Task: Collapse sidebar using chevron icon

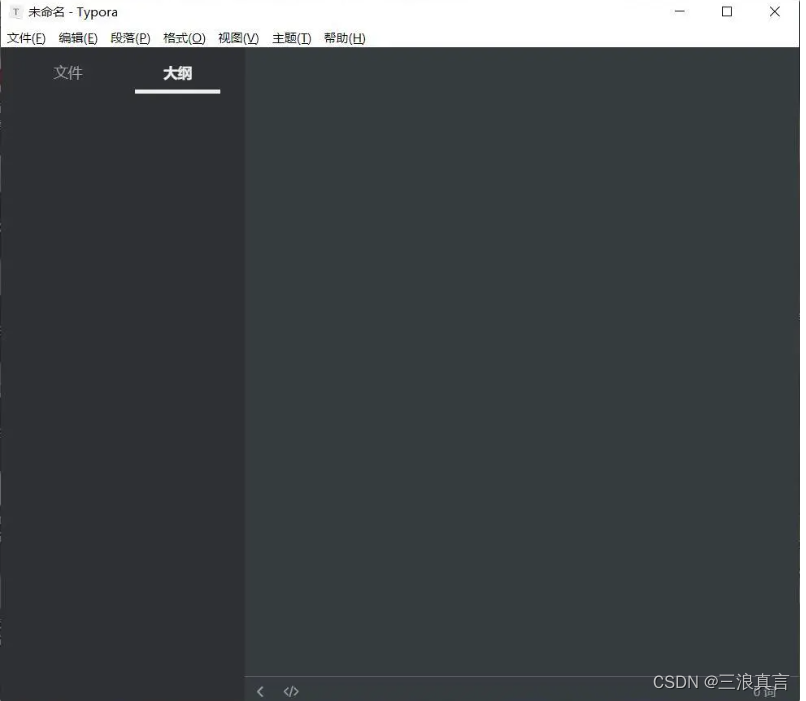Action: click(261, 690)
